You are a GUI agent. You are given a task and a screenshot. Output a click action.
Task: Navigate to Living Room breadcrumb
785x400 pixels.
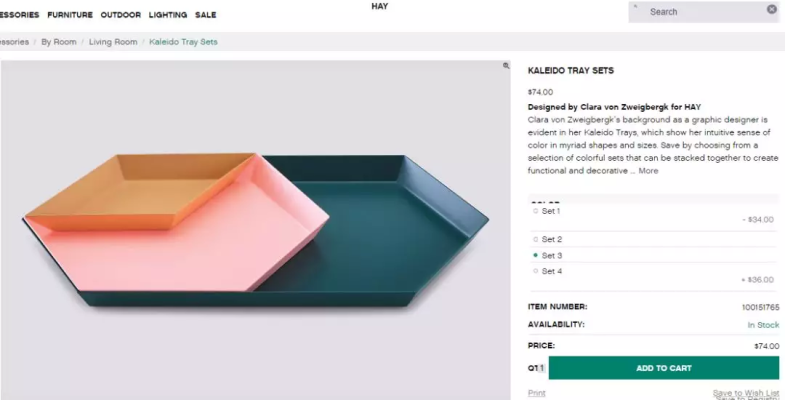pos(113,42)
